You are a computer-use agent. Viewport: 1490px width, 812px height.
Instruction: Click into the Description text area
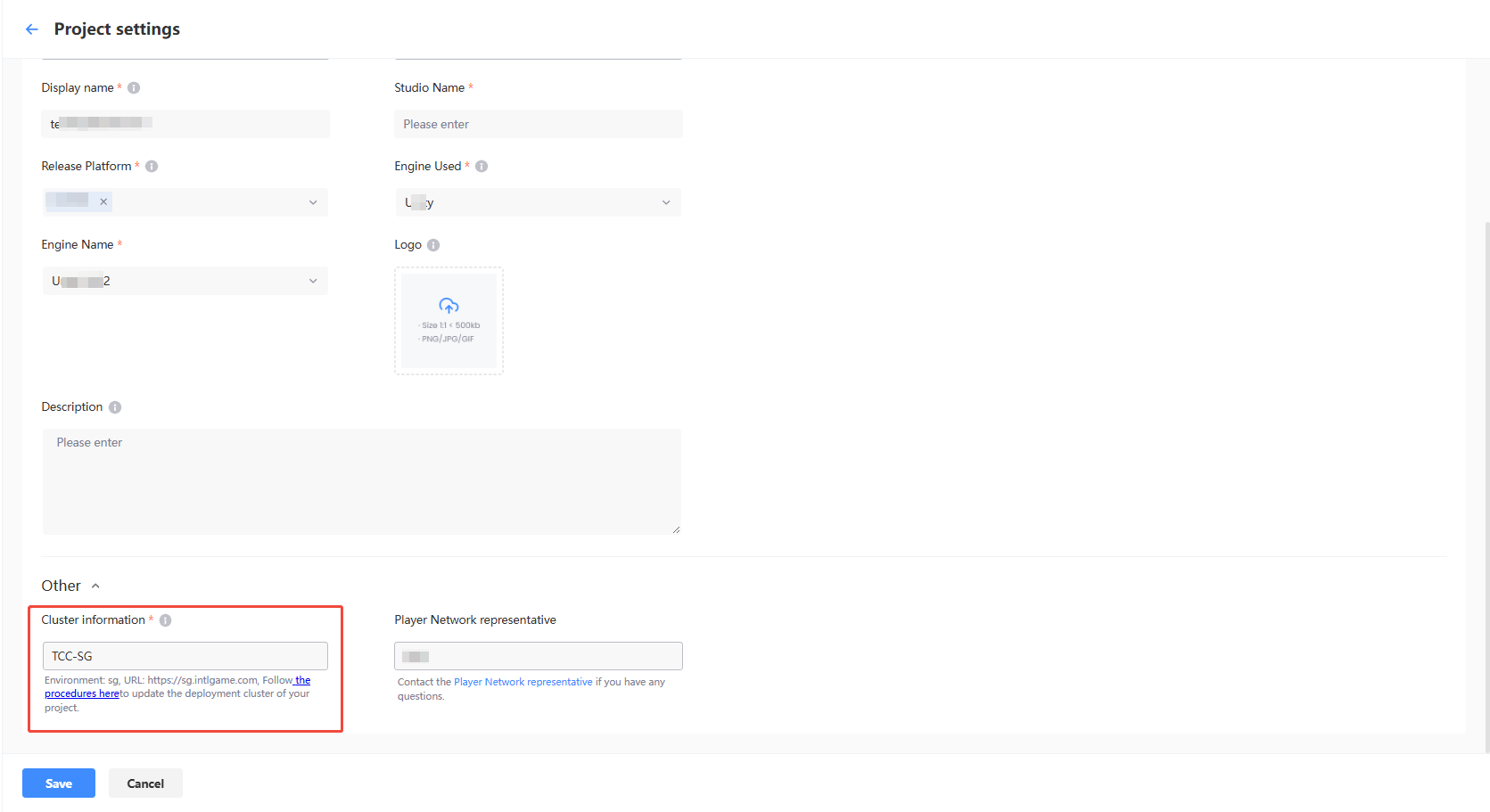361,481
